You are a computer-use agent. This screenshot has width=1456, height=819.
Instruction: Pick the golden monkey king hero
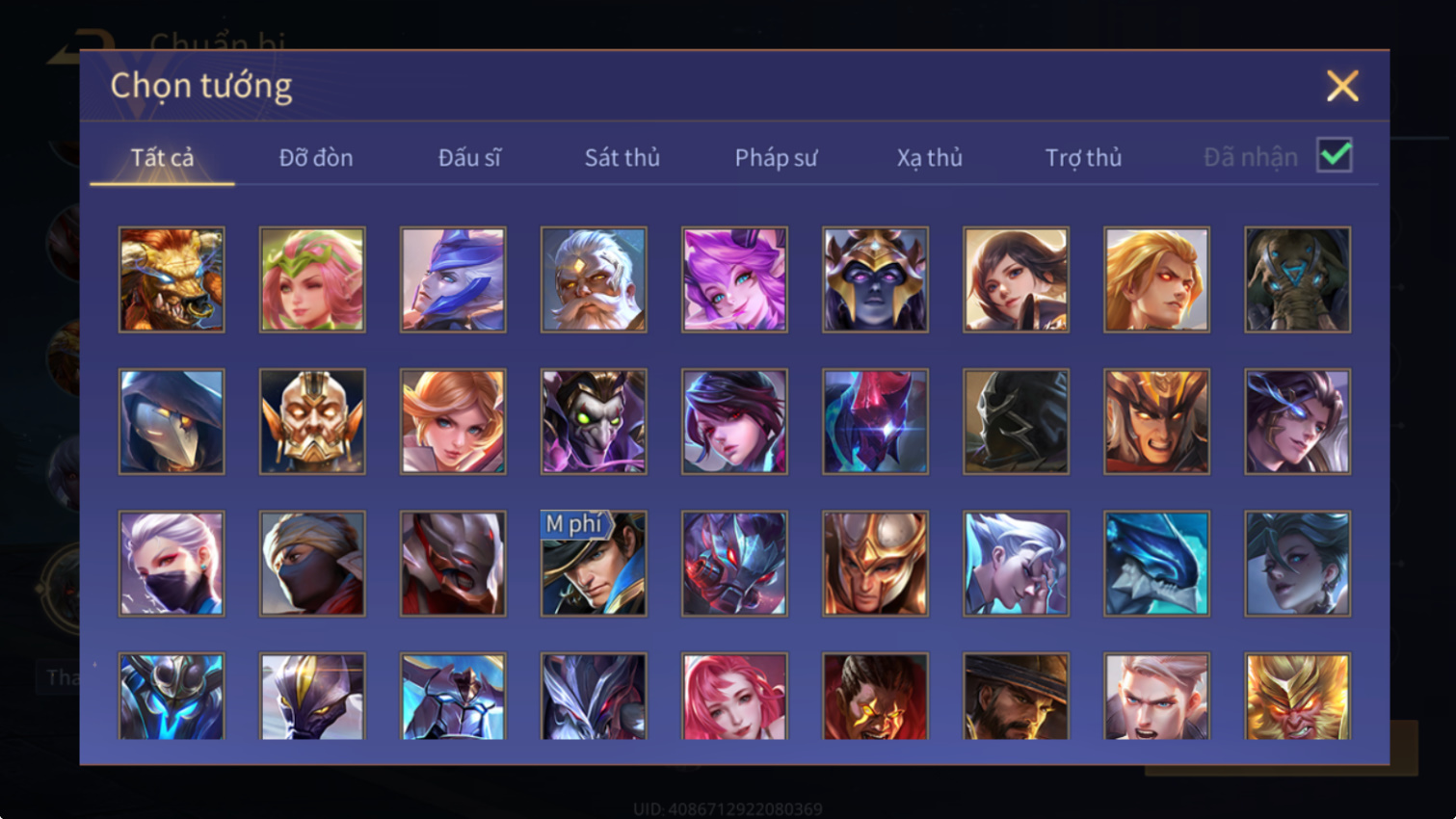point(1297,697)
